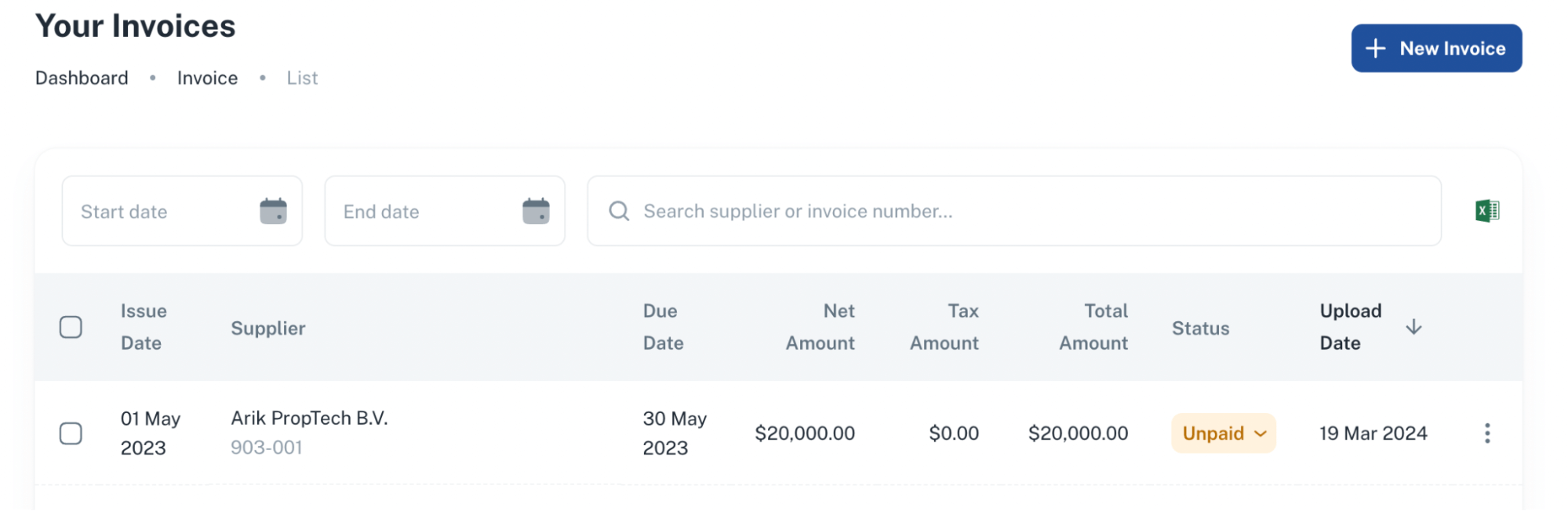This screenshot has height=511, width=1568.
Task: Expand status options via Unpaid chevron
Action: (x=1261, y=433)
